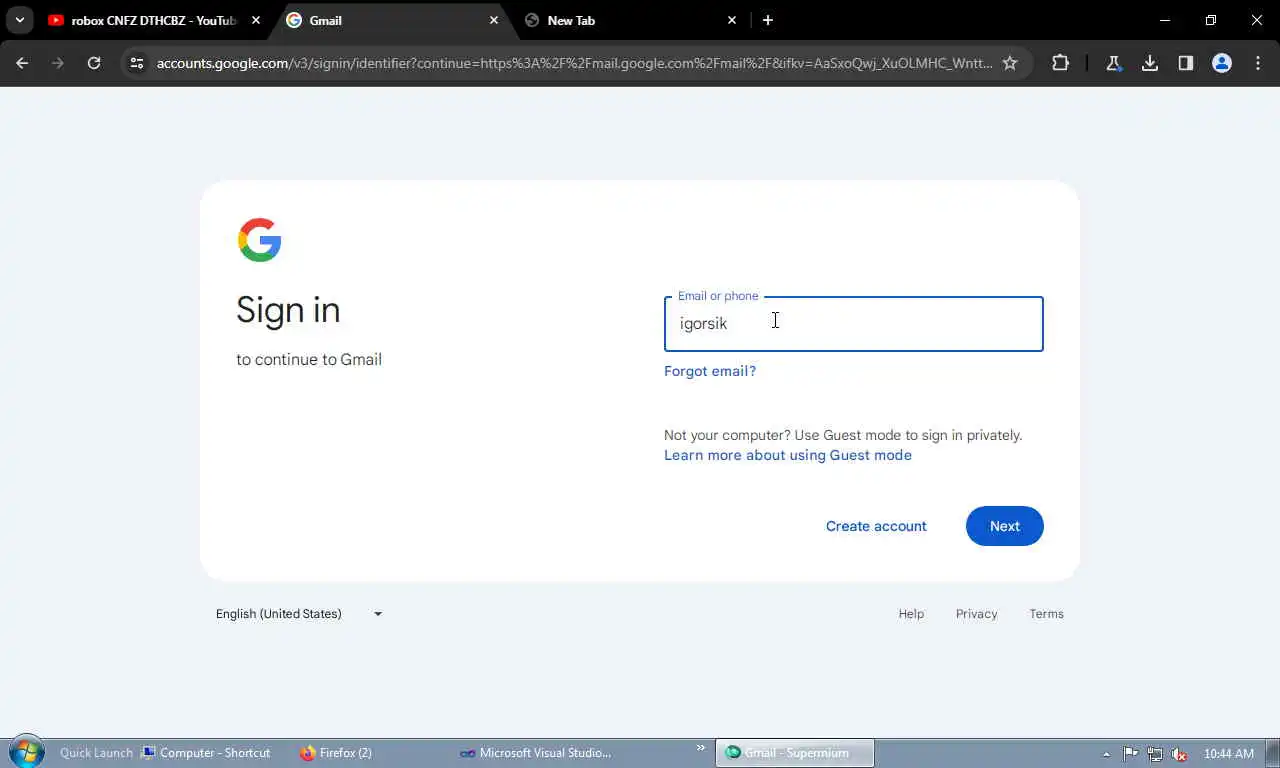Image resolution: width=1280 pixels, height=768 pixels.
Task: Click the Create account button
Action: point(876,526)
